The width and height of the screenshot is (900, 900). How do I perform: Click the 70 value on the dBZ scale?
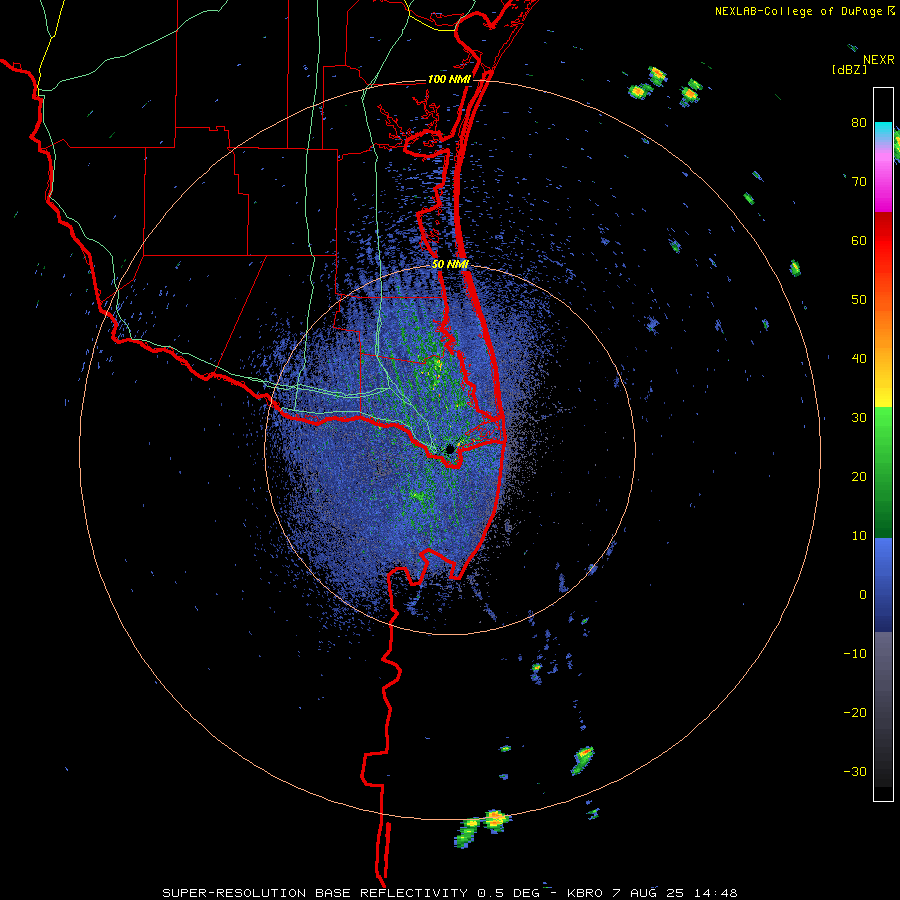[859, 182]
